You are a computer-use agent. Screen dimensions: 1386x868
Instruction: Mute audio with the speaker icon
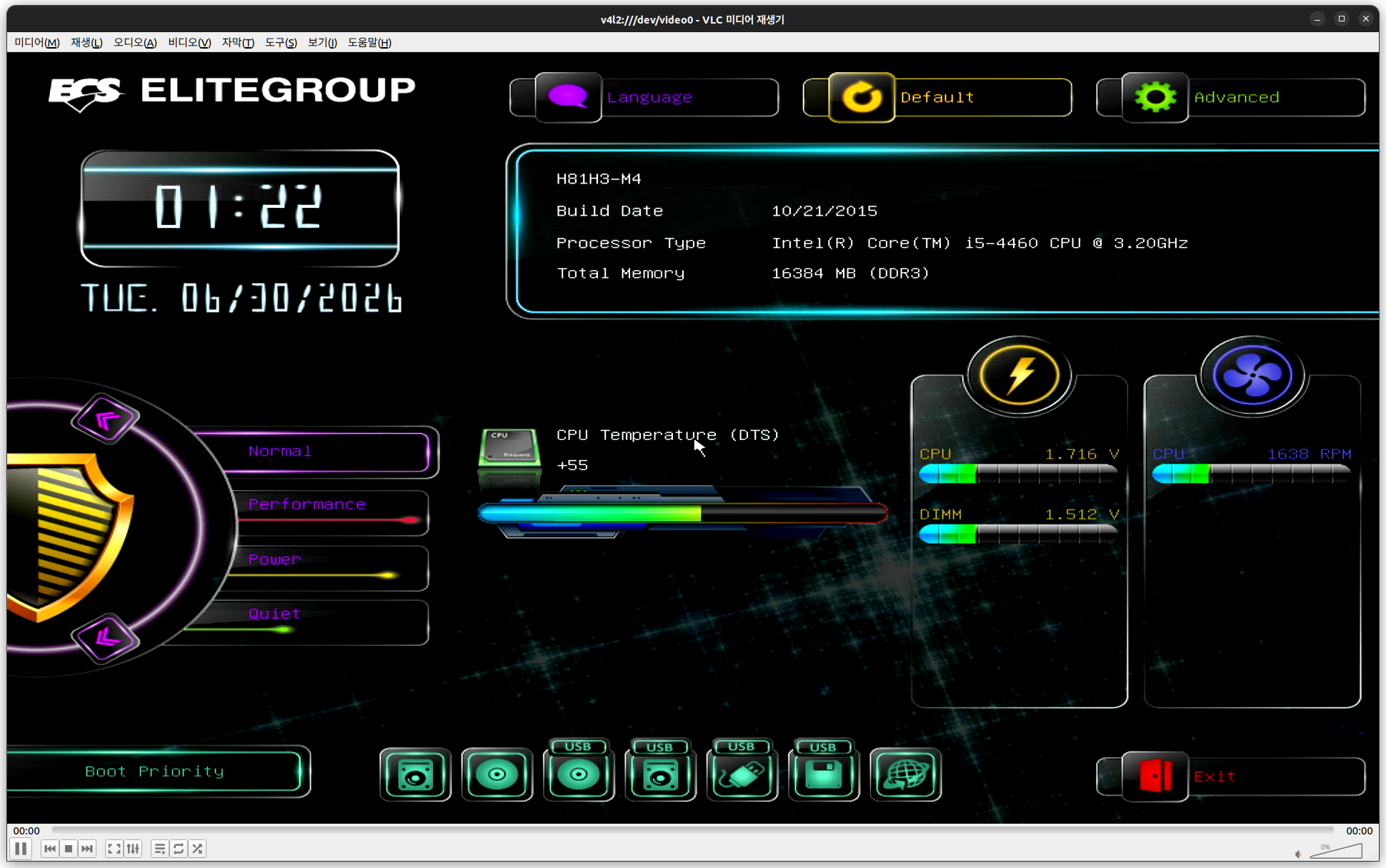click(x=1298, y=854)
